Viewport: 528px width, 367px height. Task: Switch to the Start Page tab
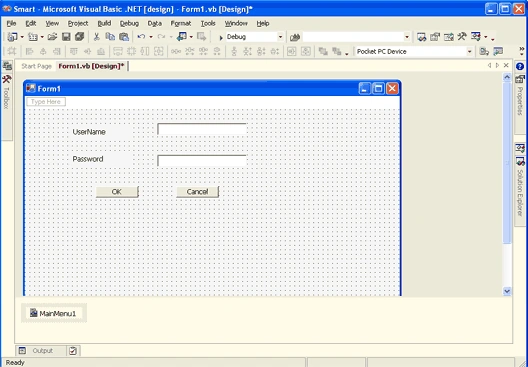coord(36,66)
